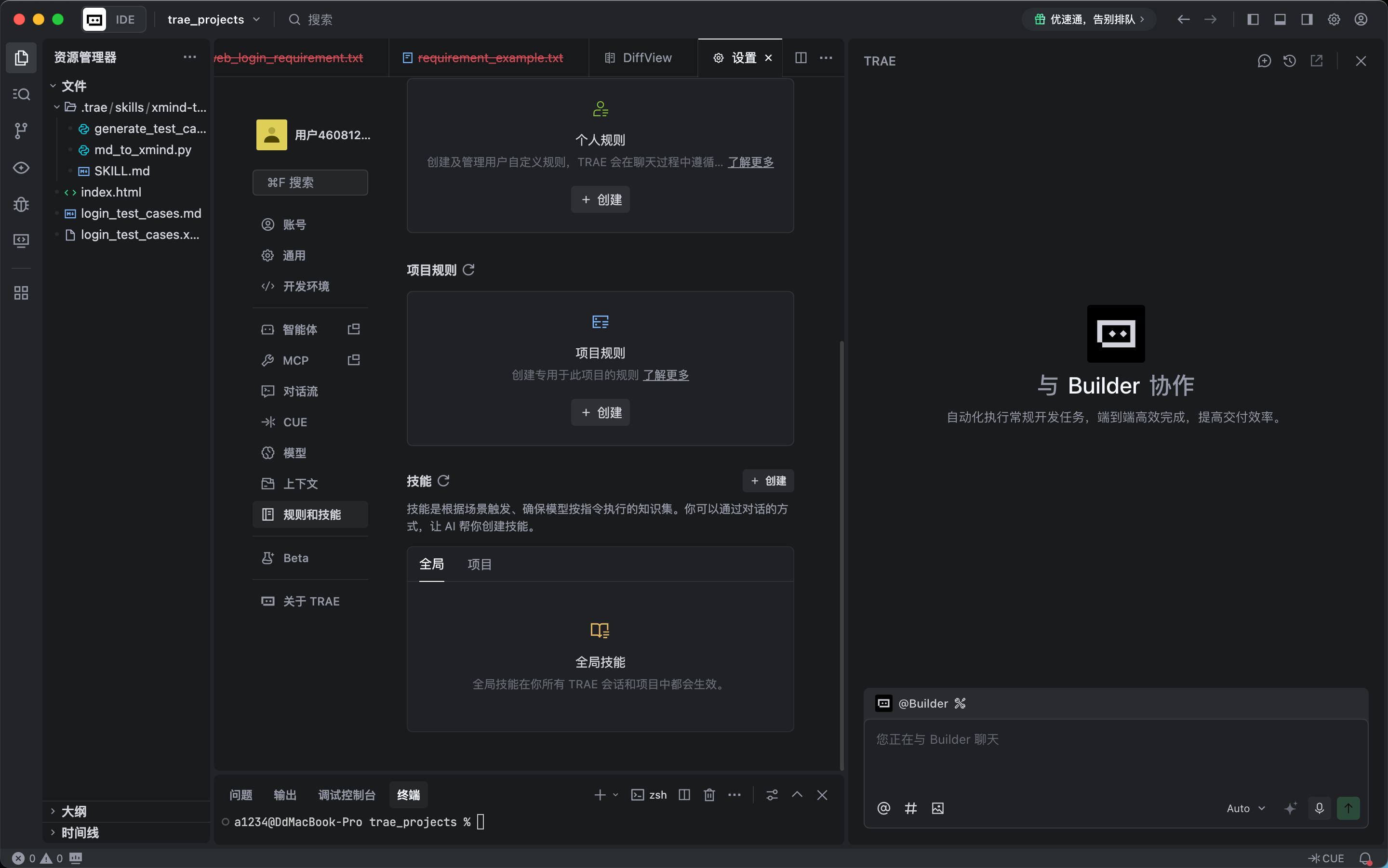Viewport: 1388px width, 868px height.
Task: Open 了解更多 link for 项目规则
Action: point(666,375)
